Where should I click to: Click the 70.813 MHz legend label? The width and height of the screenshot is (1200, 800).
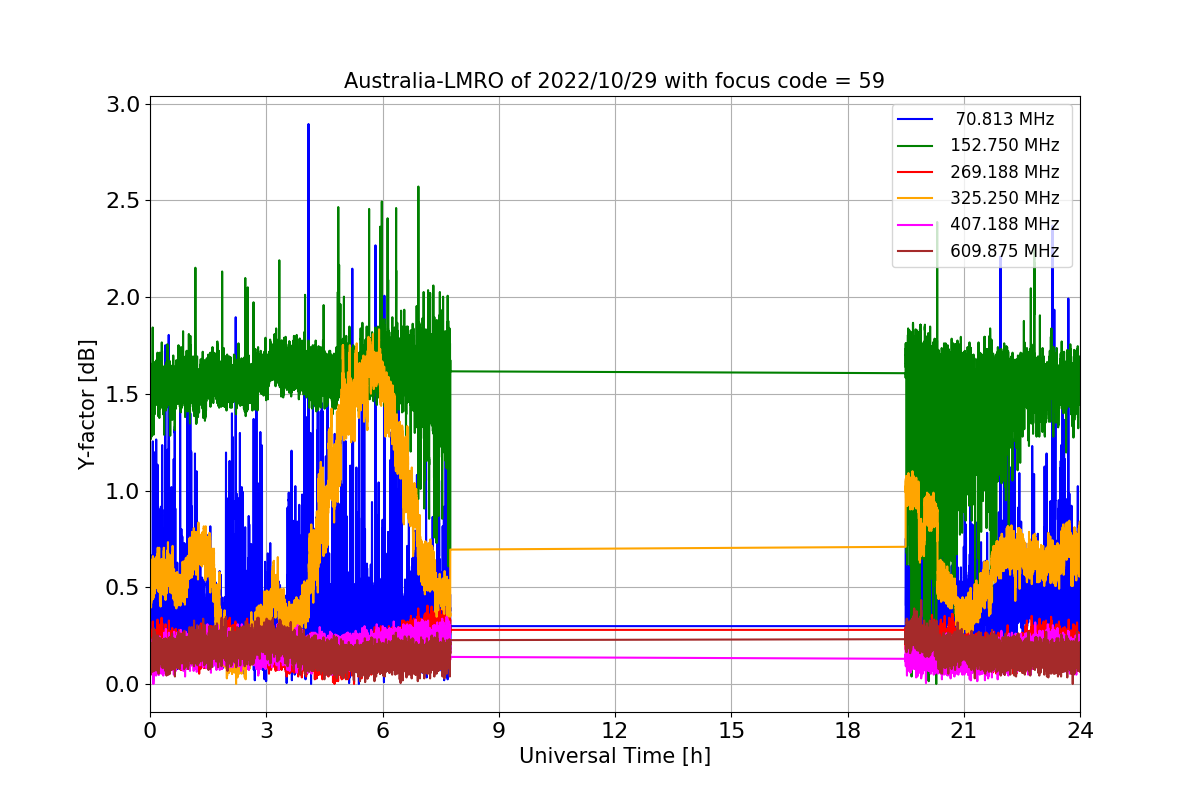(x=1005, y=119)
